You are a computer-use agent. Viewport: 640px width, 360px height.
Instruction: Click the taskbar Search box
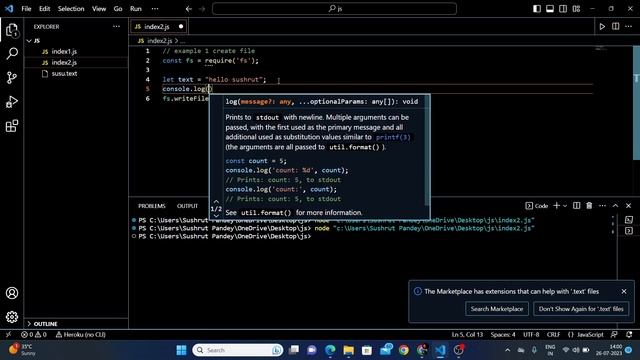pos(238,350)
